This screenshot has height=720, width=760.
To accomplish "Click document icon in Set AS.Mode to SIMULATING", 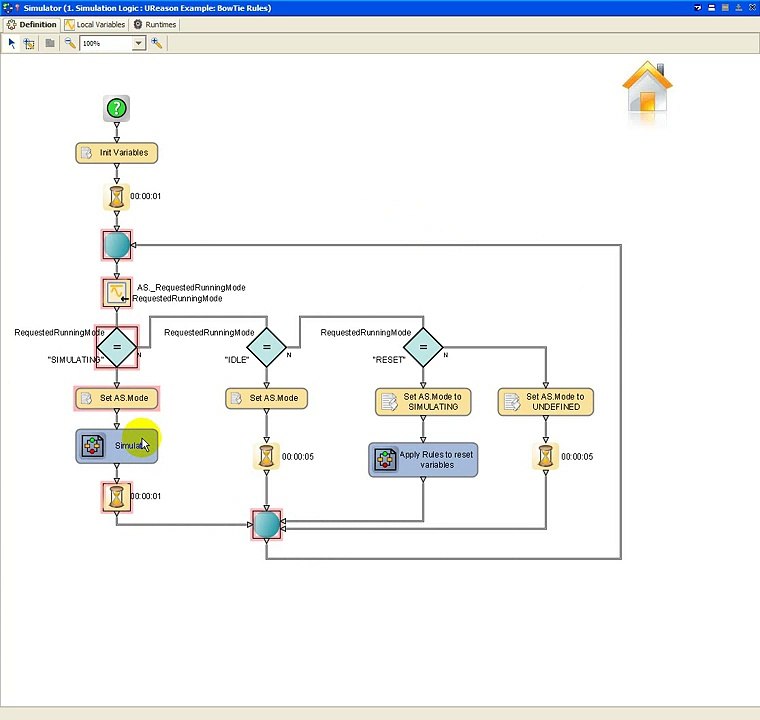I will pos(389,402).
